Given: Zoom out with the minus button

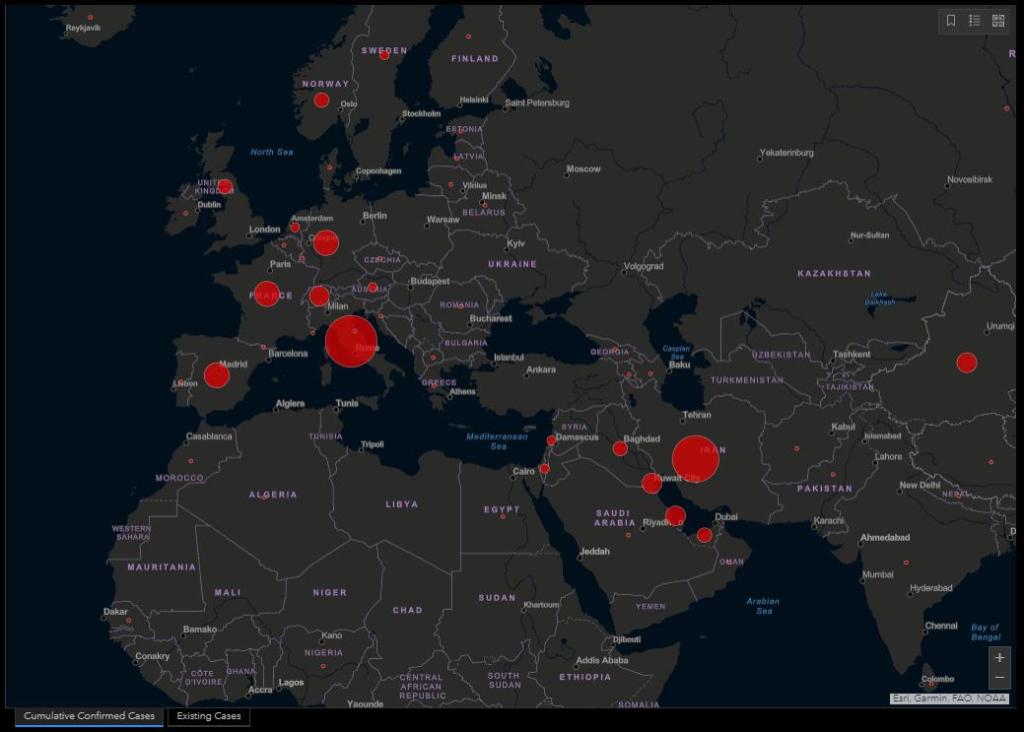Looking at the screenshot, I should (x=999, y=678).
